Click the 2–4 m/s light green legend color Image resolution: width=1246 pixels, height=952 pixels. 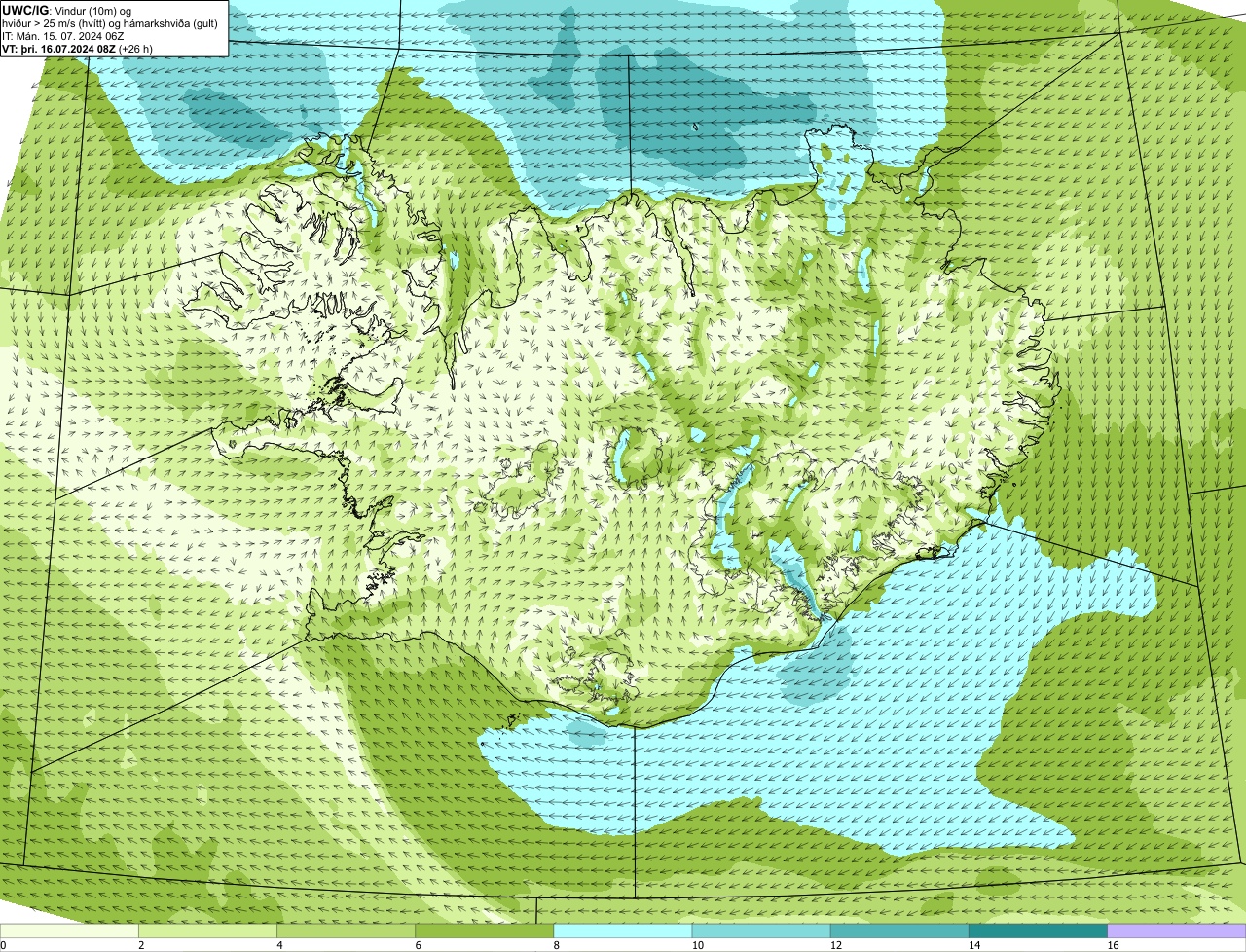(208, 932)
